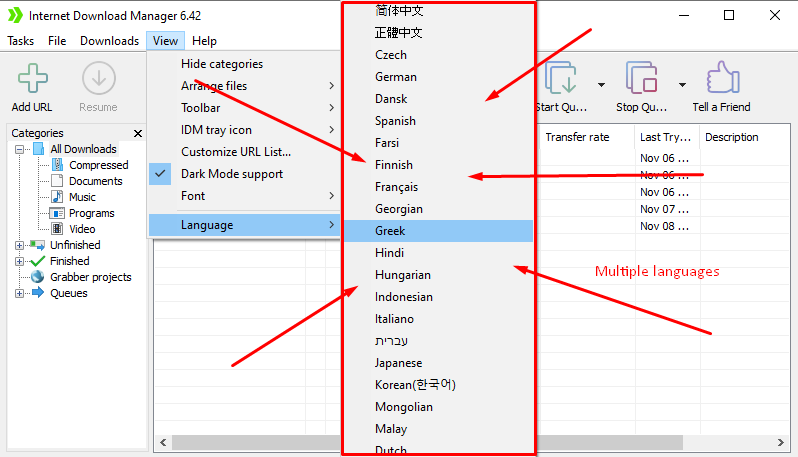This screenshot has width=798, height=457.
Task: Expand the Finished tree node
Action: pyautogui.click(x=19, y=262)
